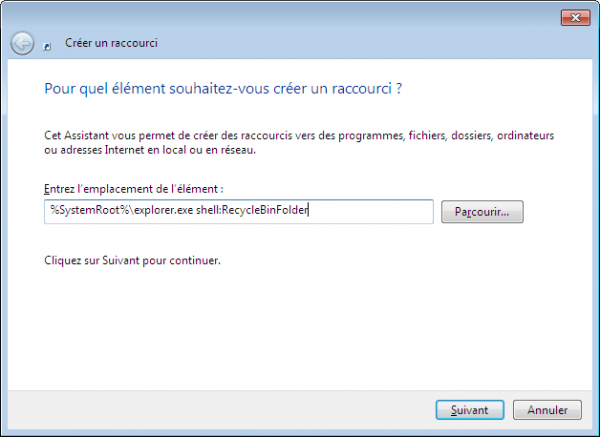Click the explorer.exe text in the location field
The width and height of the screenshot is (600, 437).
click(x=164, y=210)
